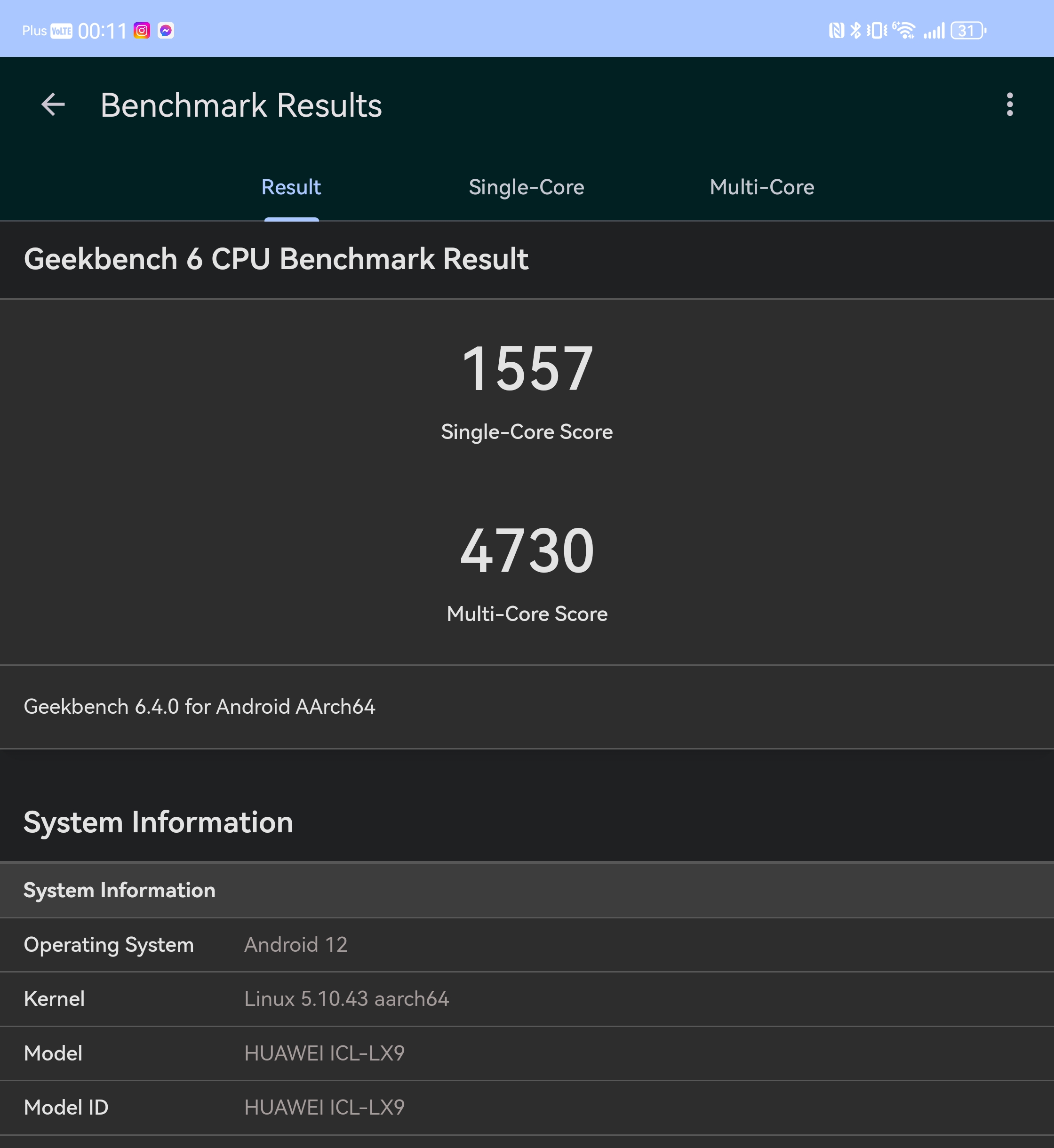1054x1148 pixels.
Task: Tap the Single-Core Score label
Action: tap(527, 432)
